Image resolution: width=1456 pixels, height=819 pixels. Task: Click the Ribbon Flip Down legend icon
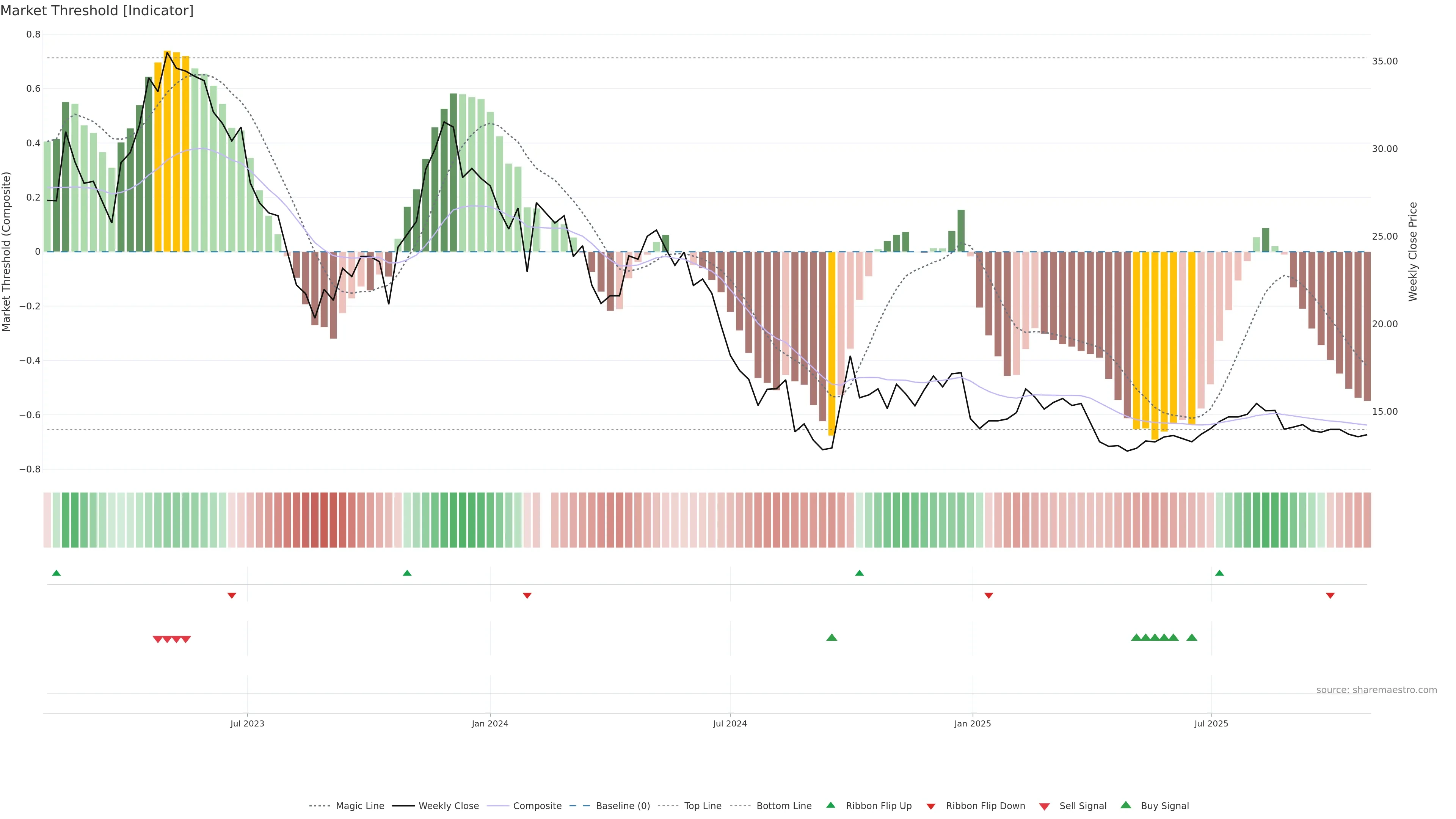(930, 806)
